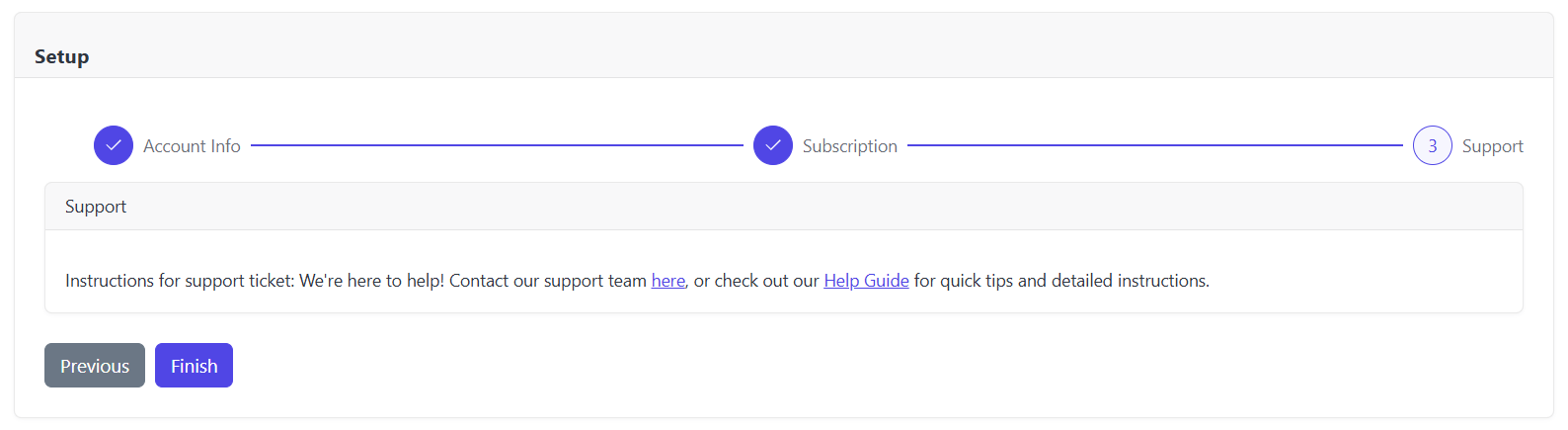Click the "Instructions for support ticket" text
This screenshot has width=1568, height=430.
[x=180, y=281]
